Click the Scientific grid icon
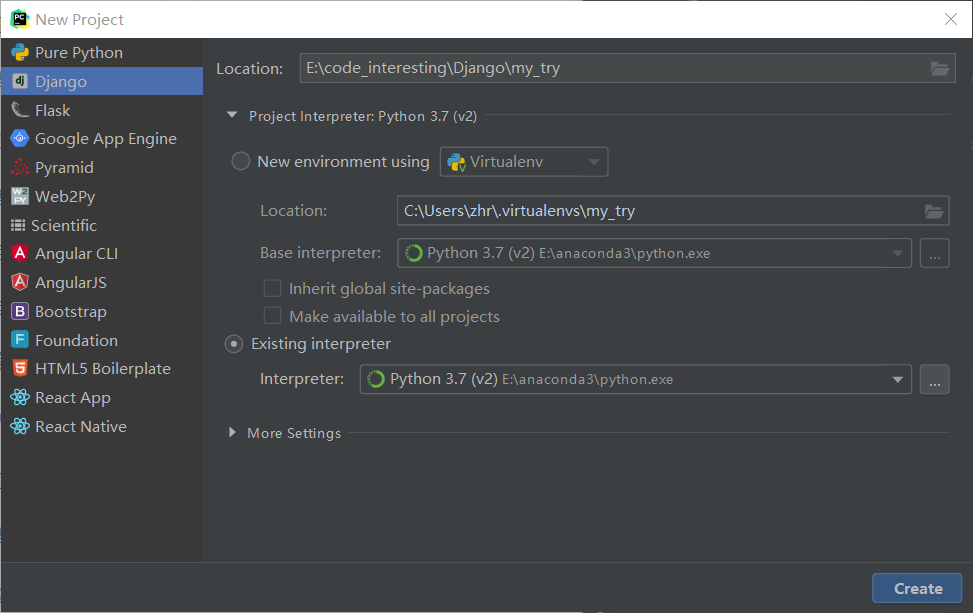This screenshot has height=613, width=973. (x=18, y=225)
